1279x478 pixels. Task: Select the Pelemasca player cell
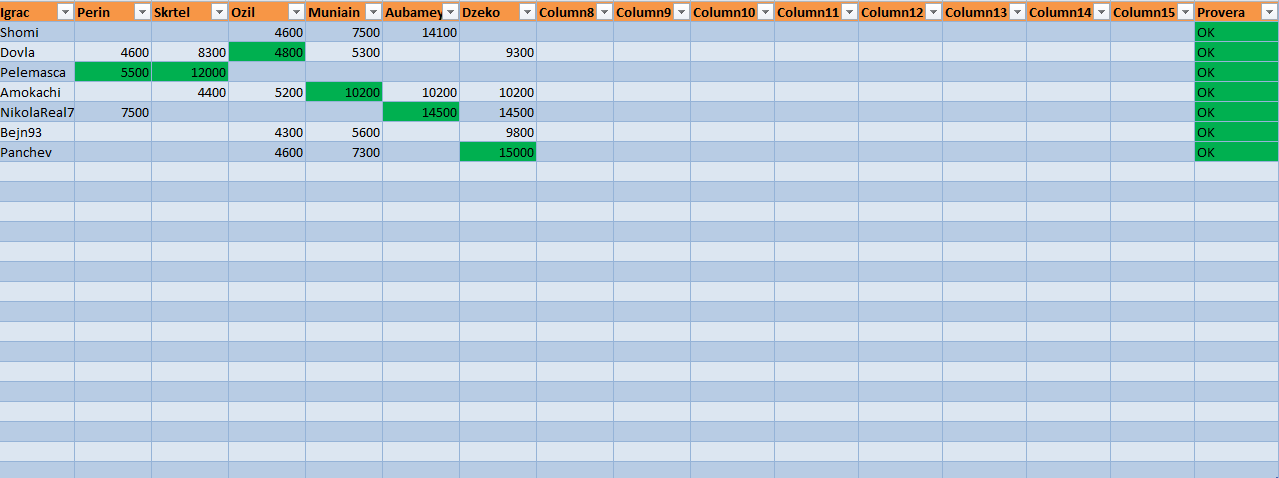(x=37, y=72)
